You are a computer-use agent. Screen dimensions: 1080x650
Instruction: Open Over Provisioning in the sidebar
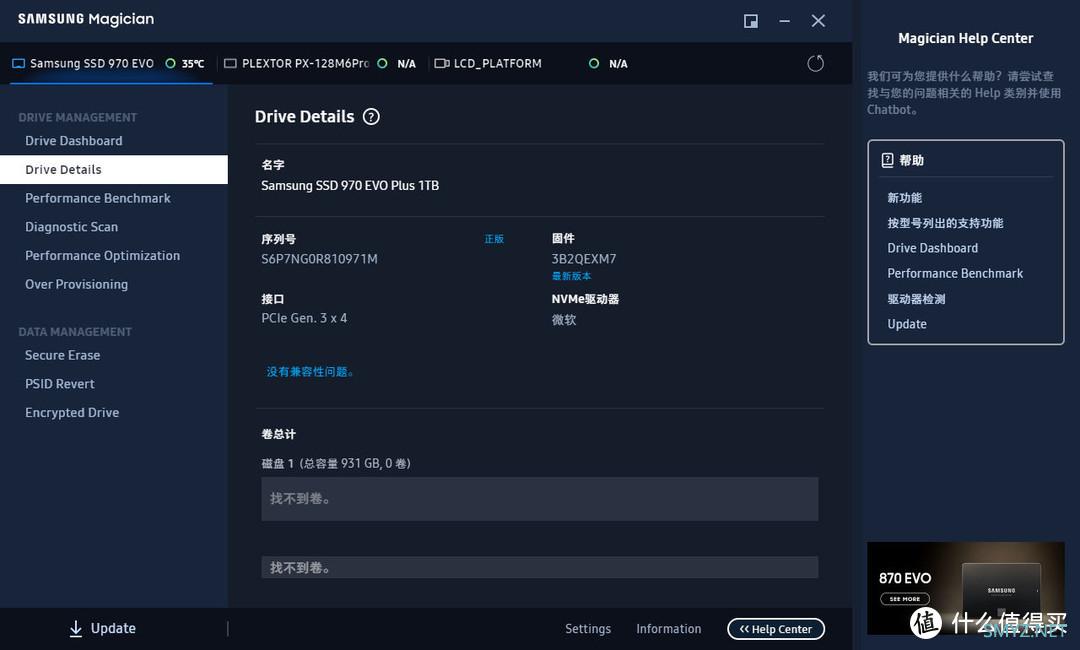(76, 284)
